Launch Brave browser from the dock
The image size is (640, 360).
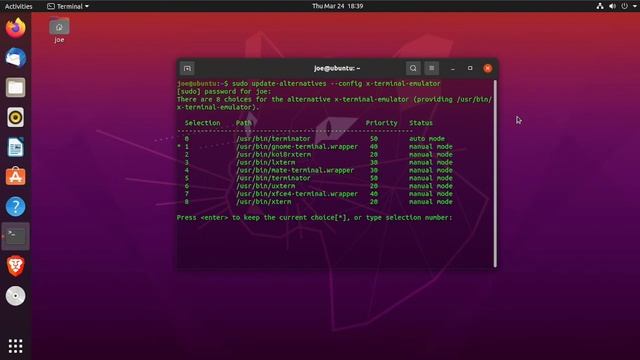[16, 266]
